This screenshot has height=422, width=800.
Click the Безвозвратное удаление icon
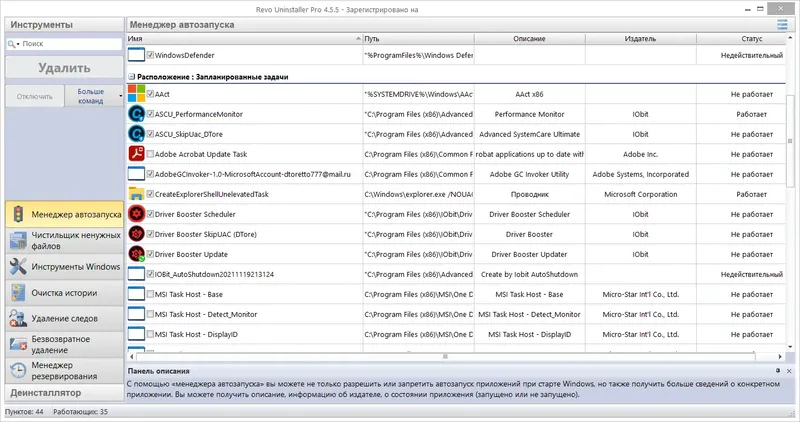coord(18,344)
